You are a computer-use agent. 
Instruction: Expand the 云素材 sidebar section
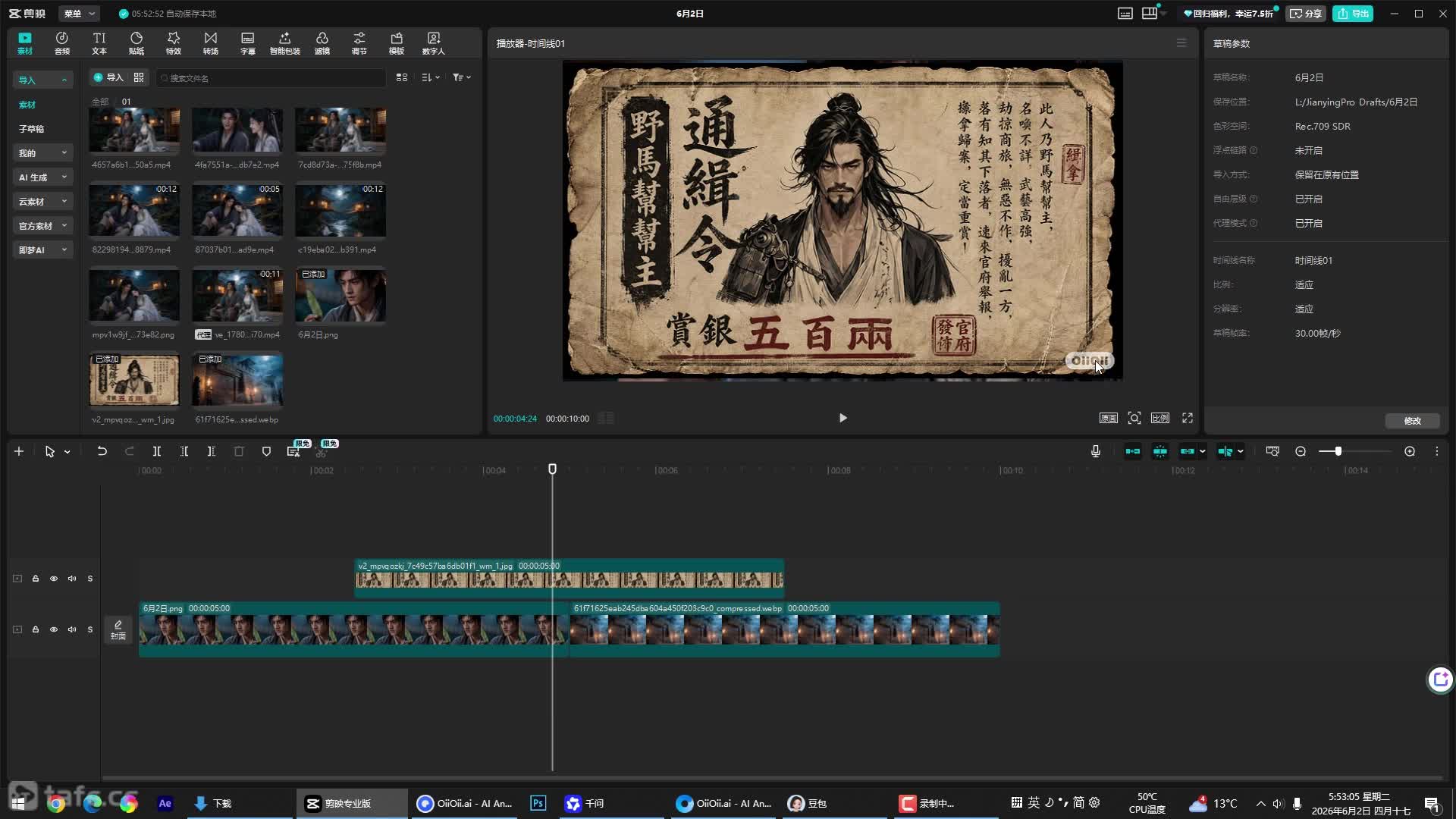pos(42,202)
